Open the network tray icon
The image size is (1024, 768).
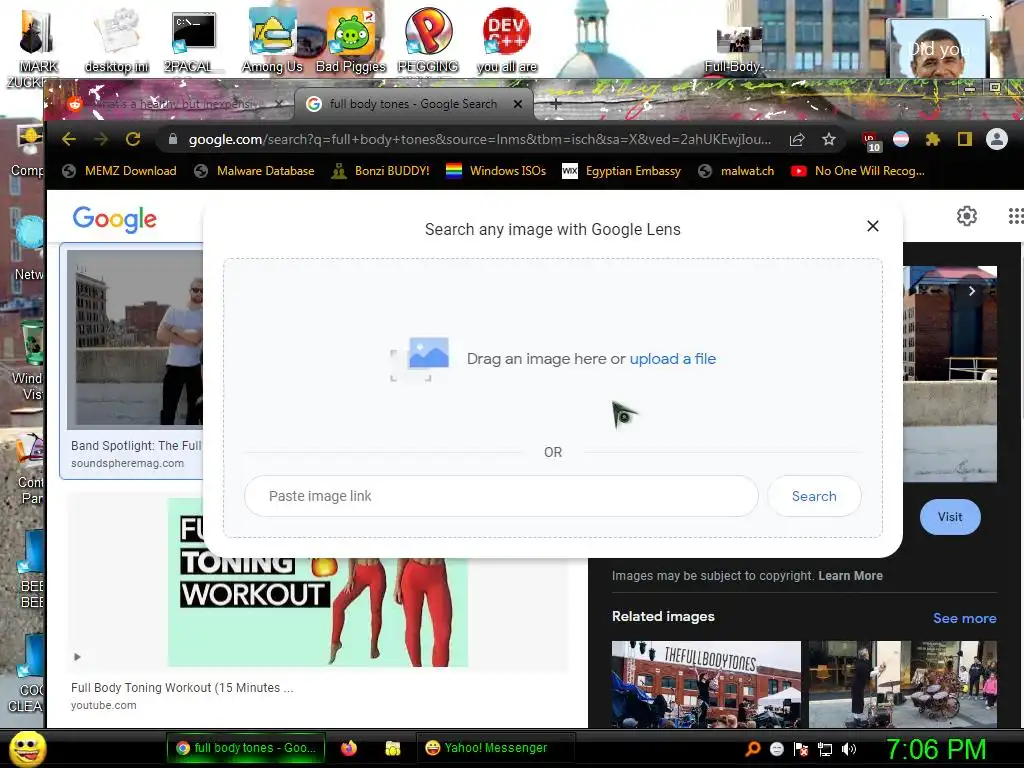coord(825,750)
